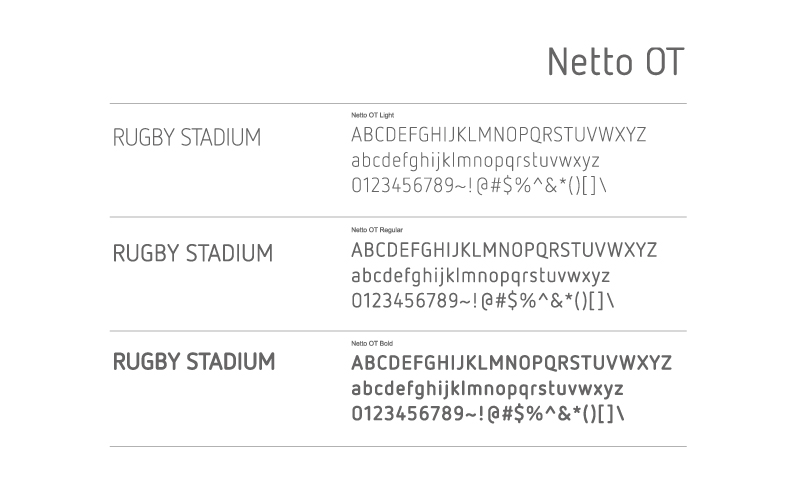The image size is (797, 490).
Task: Click the divider line under the title
Action: (x=398, y=104)
